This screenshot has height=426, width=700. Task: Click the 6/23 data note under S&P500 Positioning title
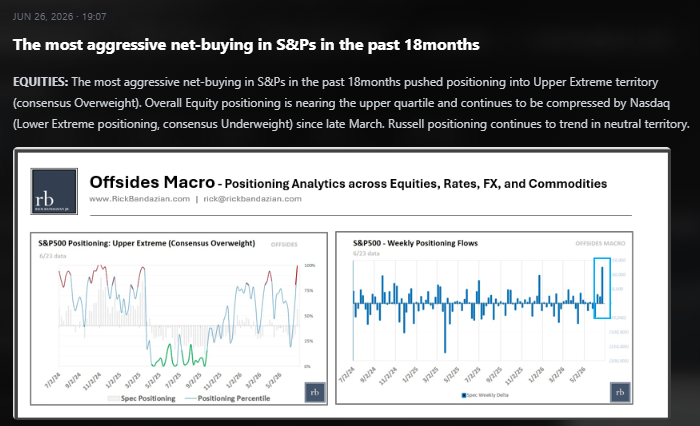click(x=53, y=256)
